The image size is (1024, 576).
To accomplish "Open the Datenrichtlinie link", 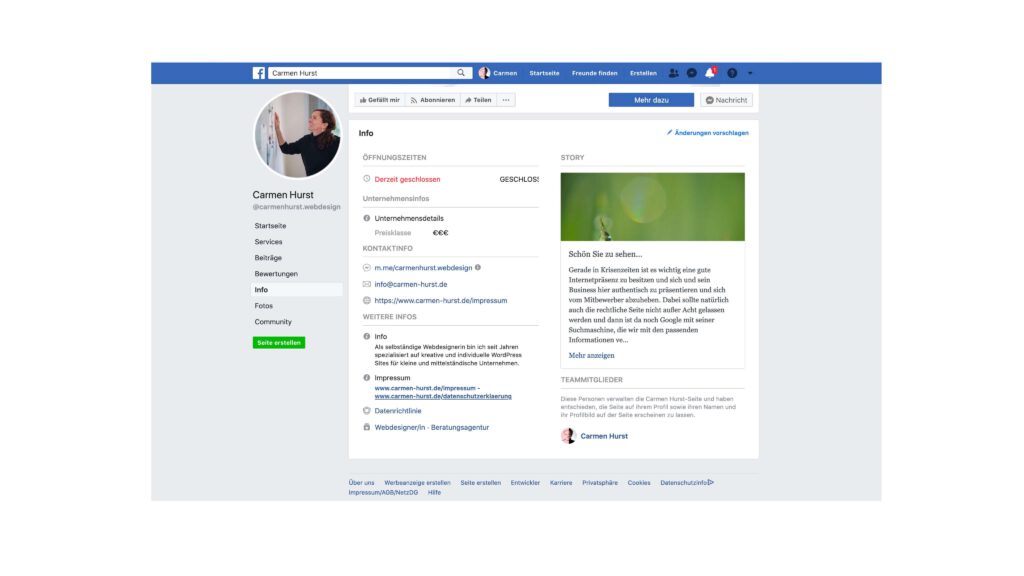I will [398, 411].
